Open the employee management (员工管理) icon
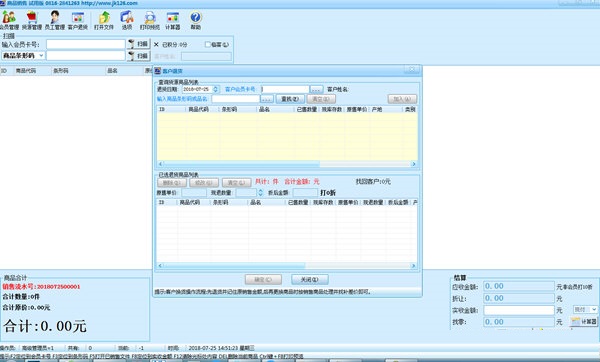The width and height of the screenshot is (600, 362). click(x=55, y=20)
